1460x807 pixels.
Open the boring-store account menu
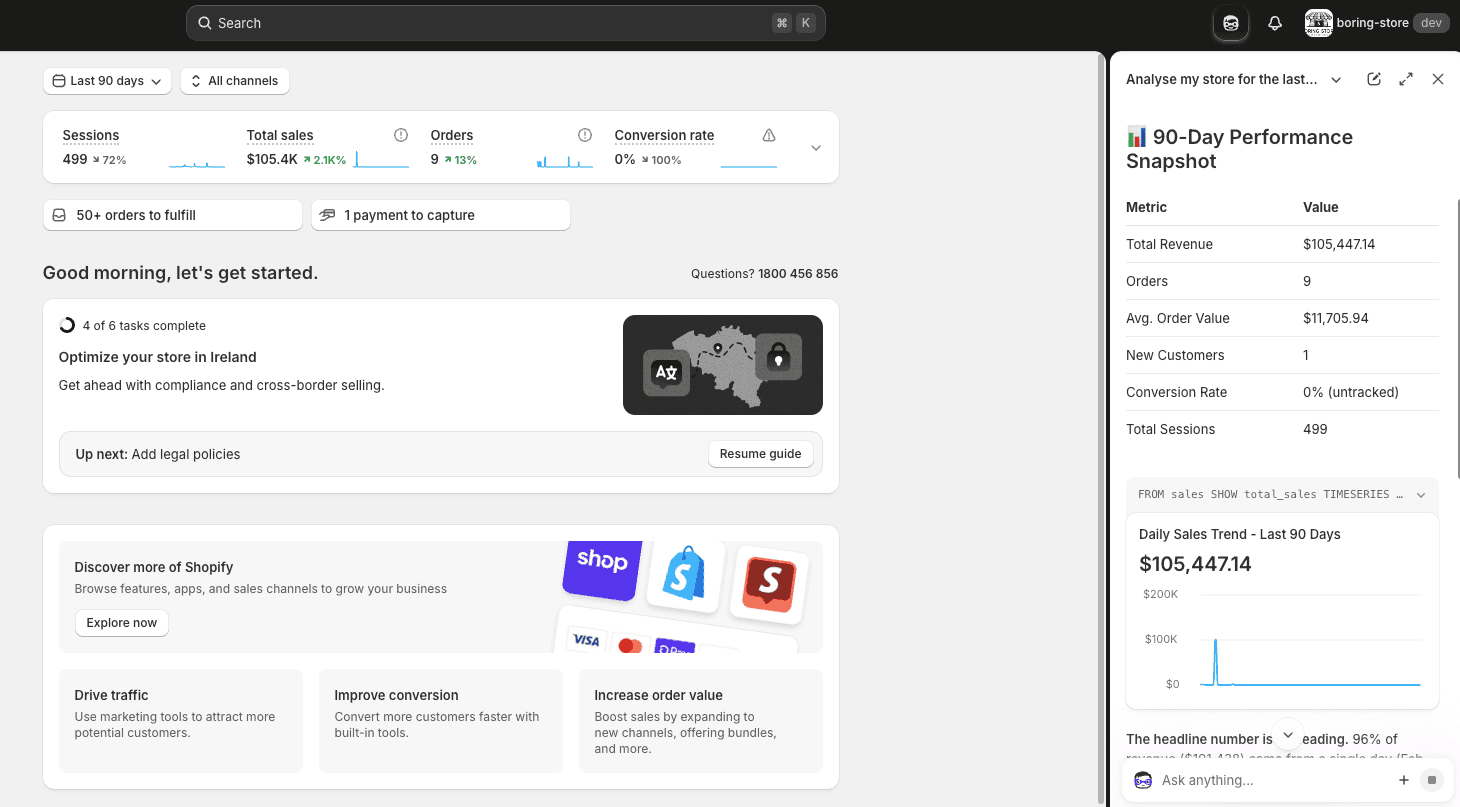pos(1377,23)
